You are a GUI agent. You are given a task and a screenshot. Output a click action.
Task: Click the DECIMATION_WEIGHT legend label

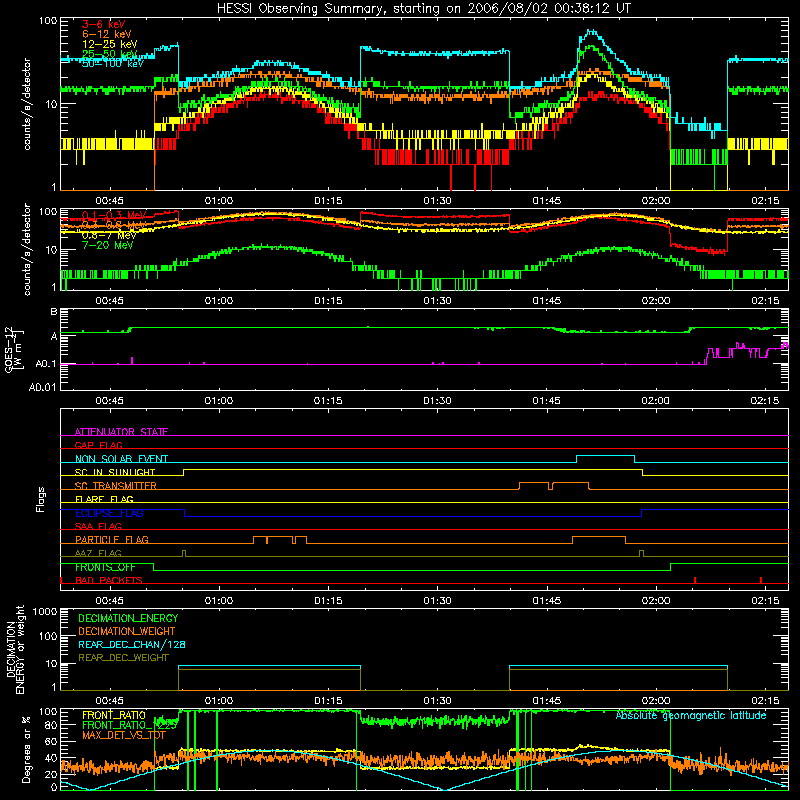(x=127, y=631)
